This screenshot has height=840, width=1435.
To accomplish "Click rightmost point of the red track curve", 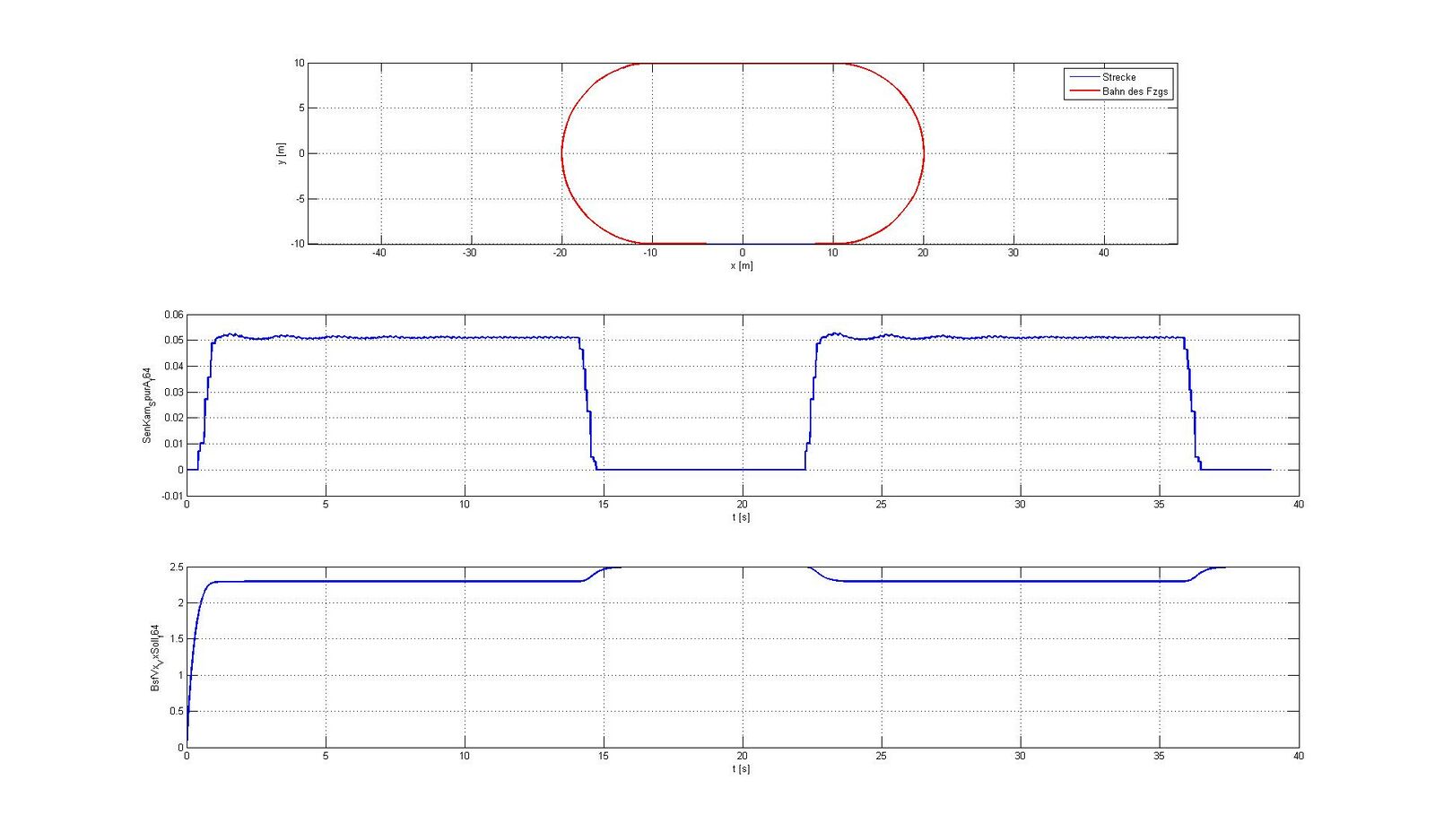I will coord(924,153).
